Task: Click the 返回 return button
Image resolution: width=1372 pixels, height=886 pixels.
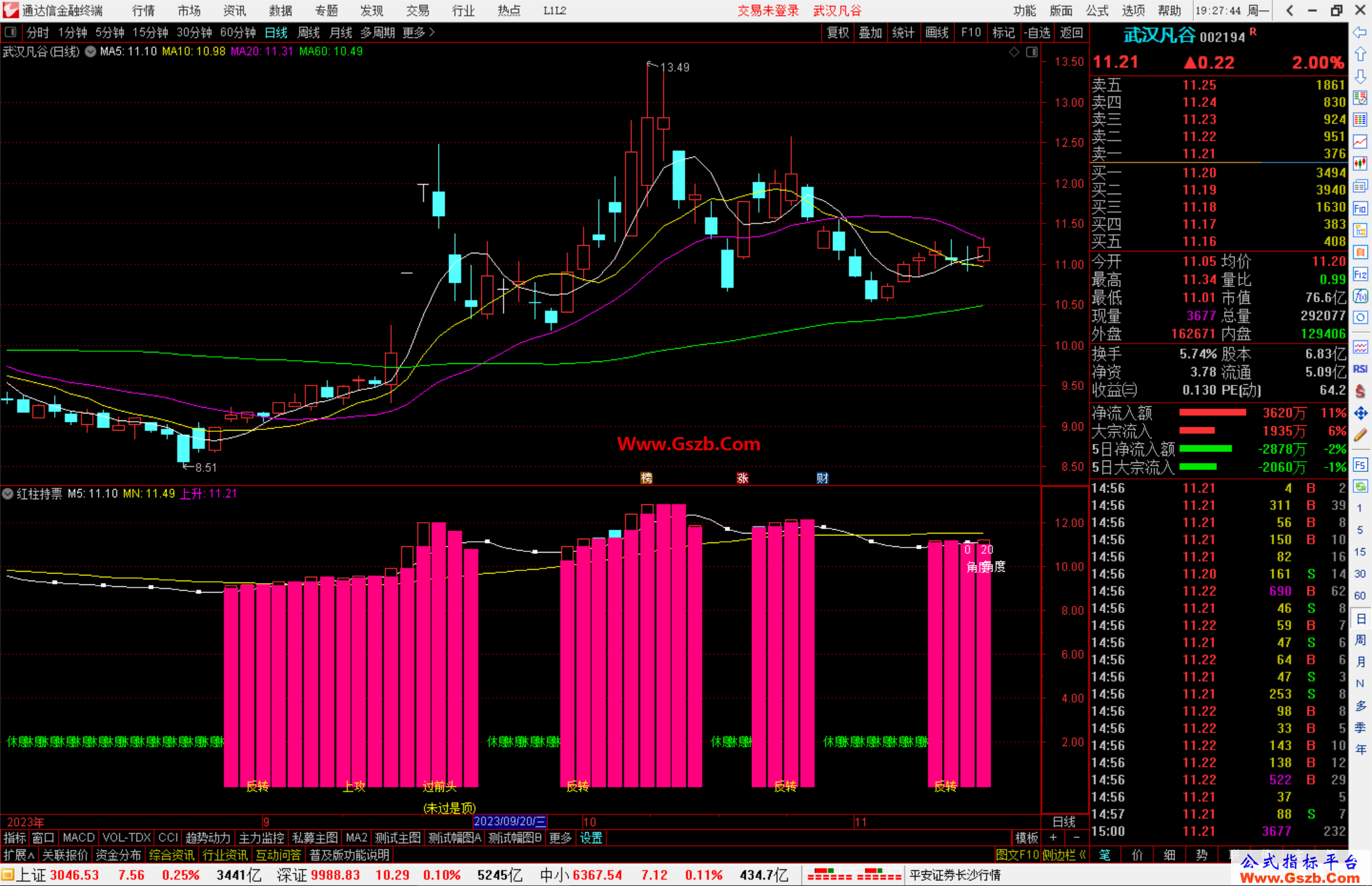Action: point(1072,32)
